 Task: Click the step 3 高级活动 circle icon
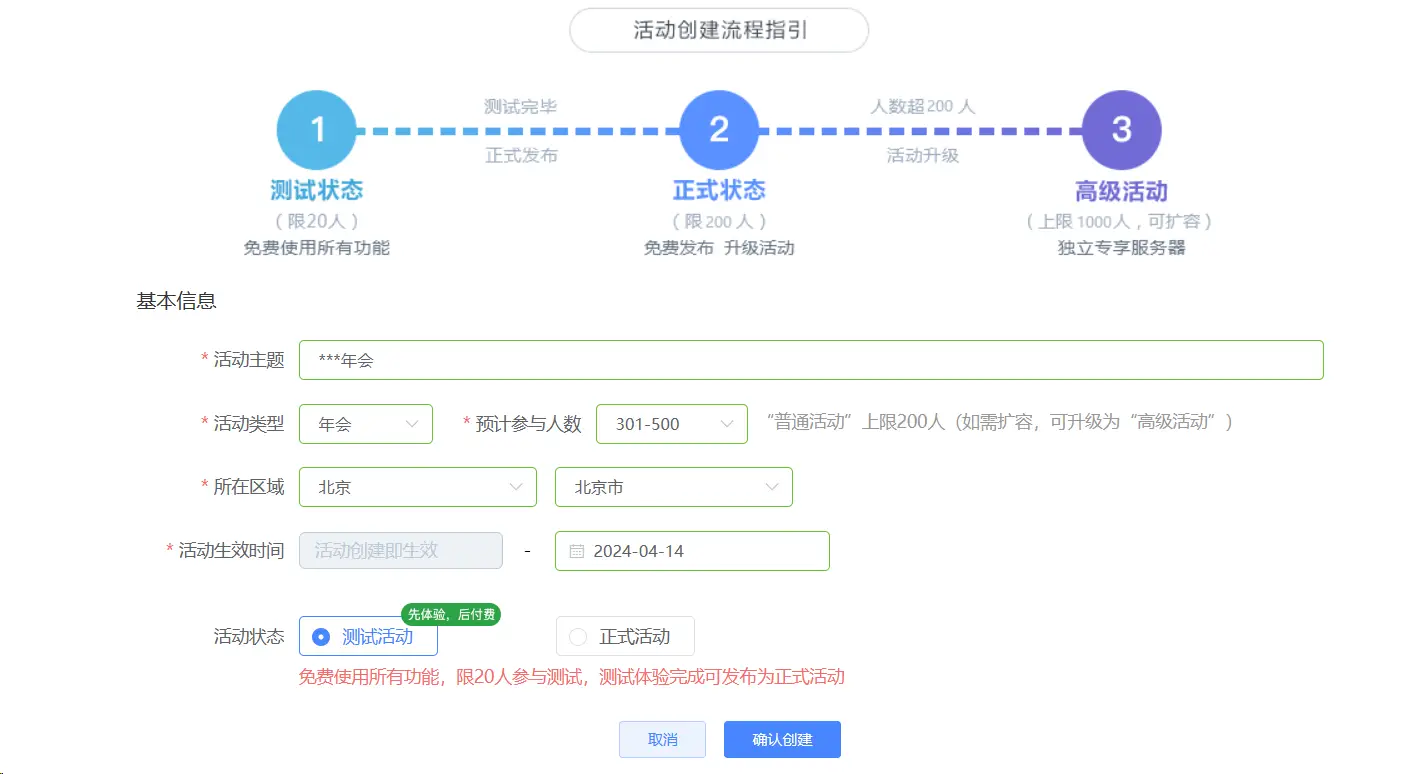(x=1120, y=128)
